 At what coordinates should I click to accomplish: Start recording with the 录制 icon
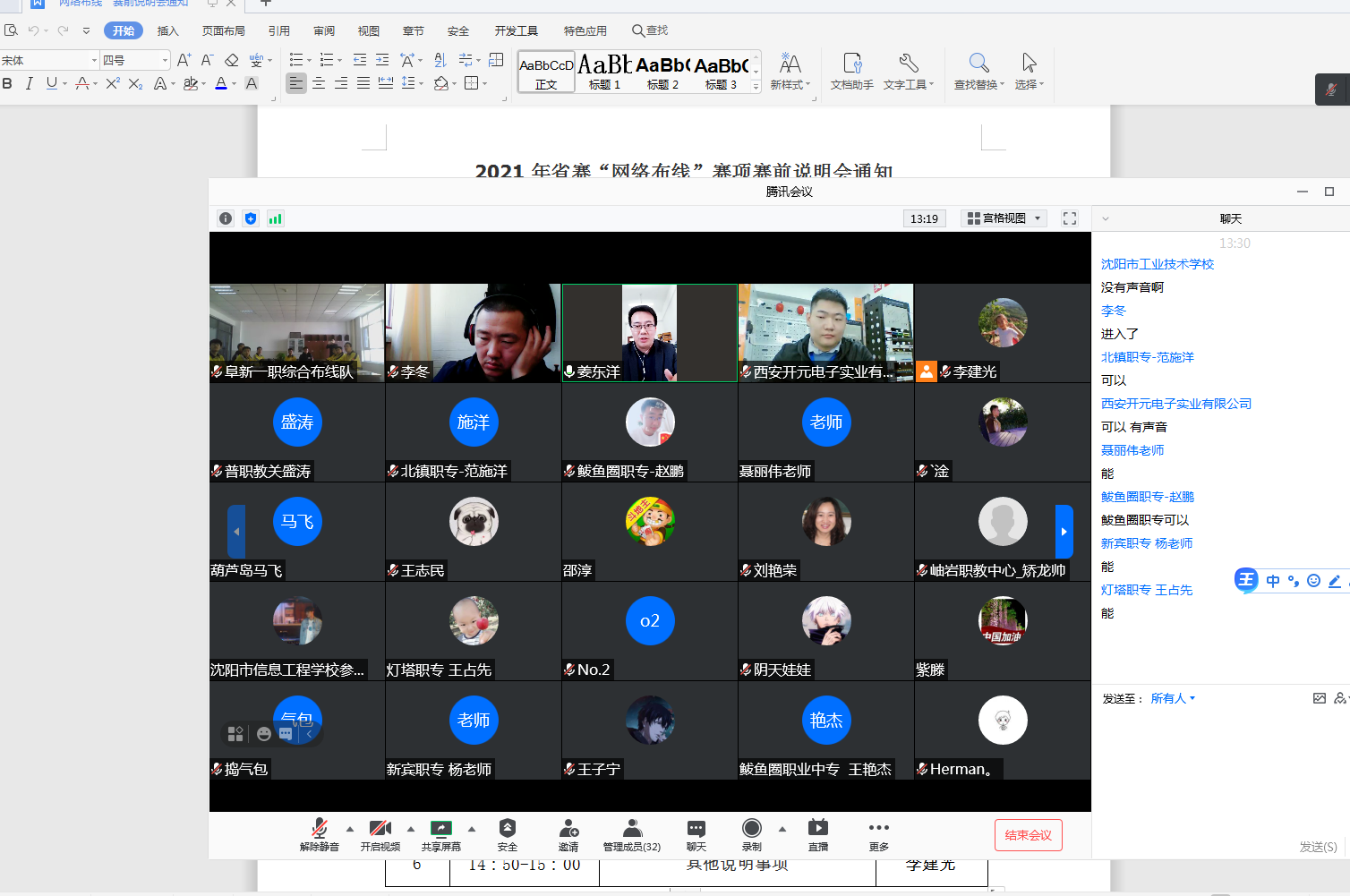[x=752, y=829]
